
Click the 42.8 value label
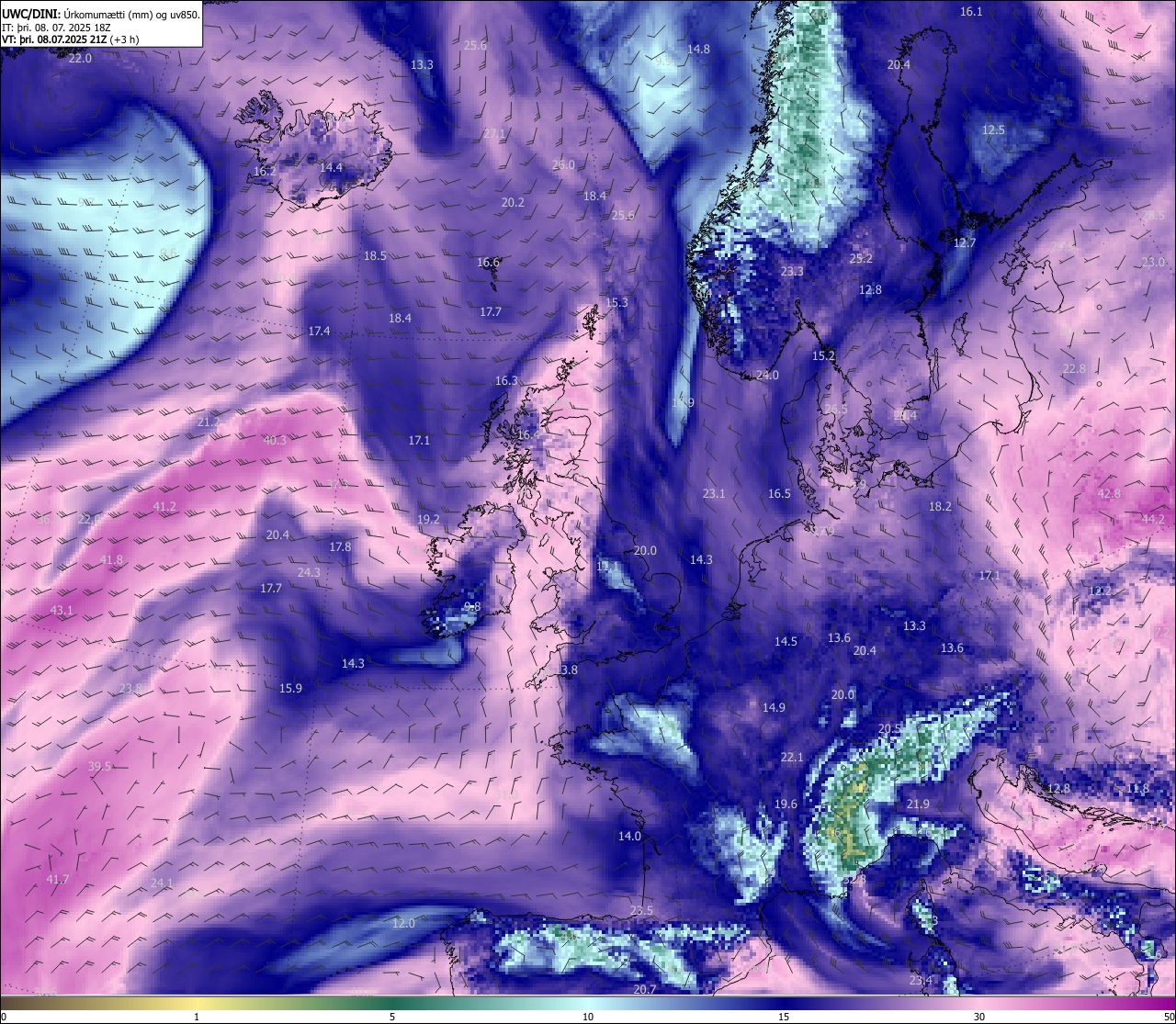(x=1109, y=494)
